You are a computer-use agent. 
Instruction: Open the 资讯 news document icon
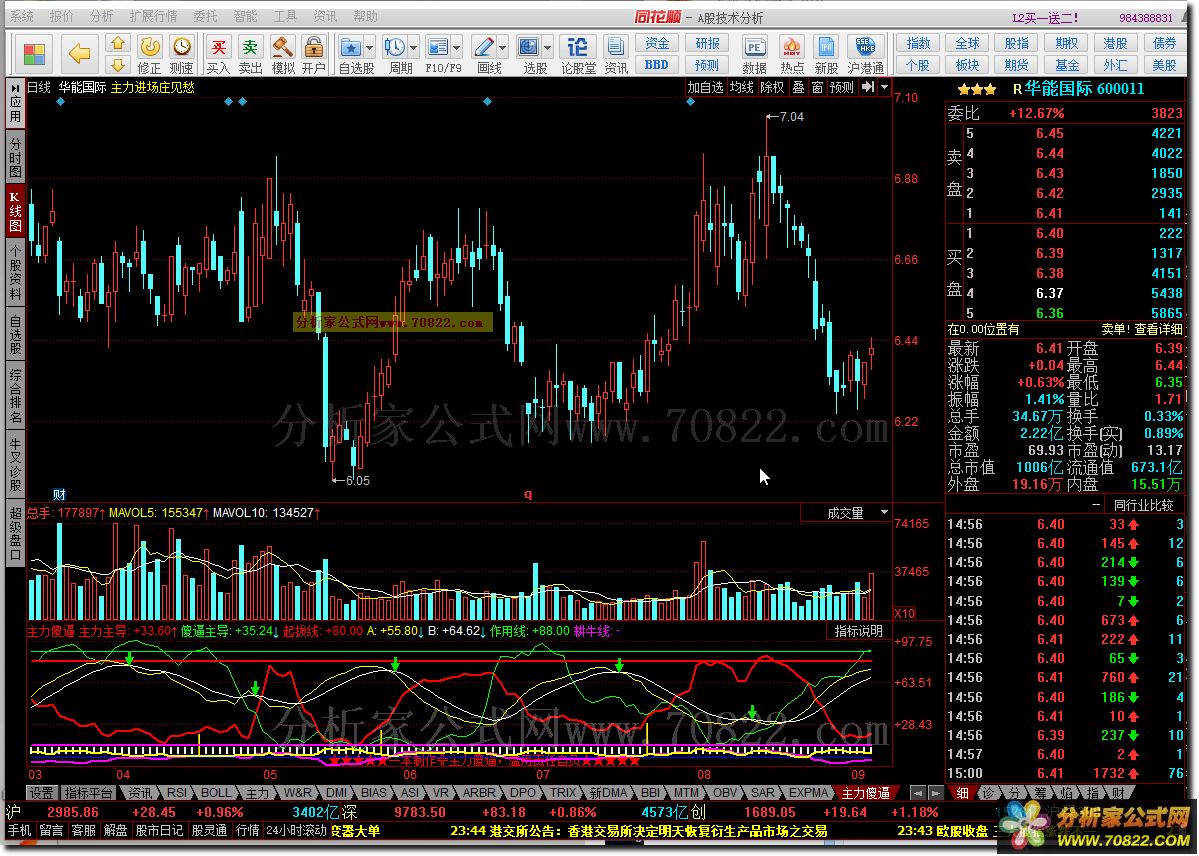[616, 47]
